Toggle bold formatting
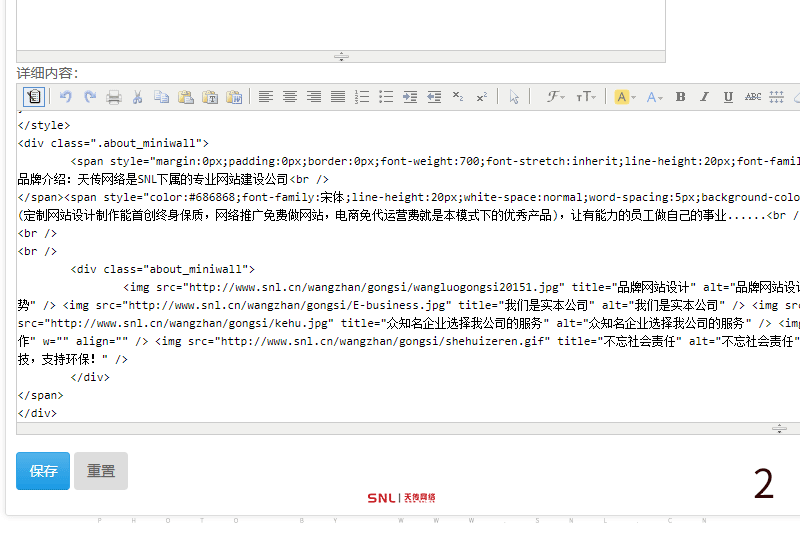This screenshot has height=533, width=800. (680, 96)
